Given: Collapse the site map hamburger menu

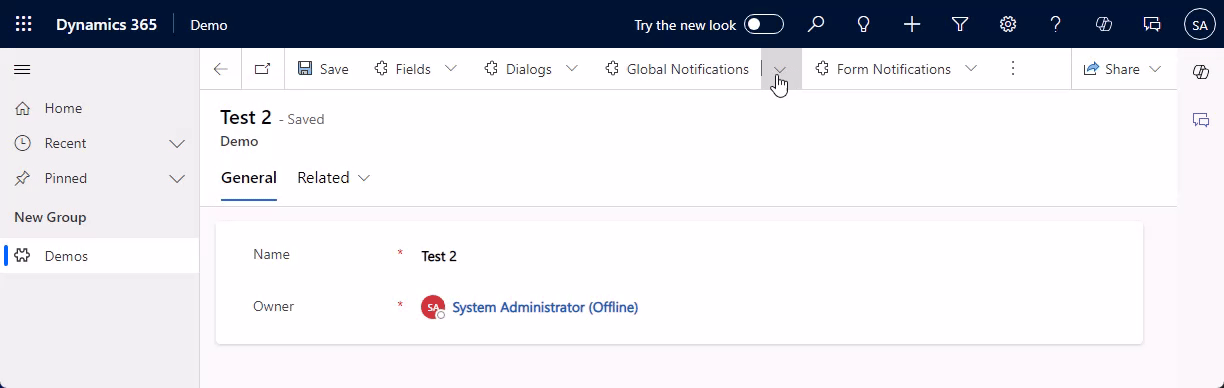Looking at the screenshot, I should tap(22, 69).
